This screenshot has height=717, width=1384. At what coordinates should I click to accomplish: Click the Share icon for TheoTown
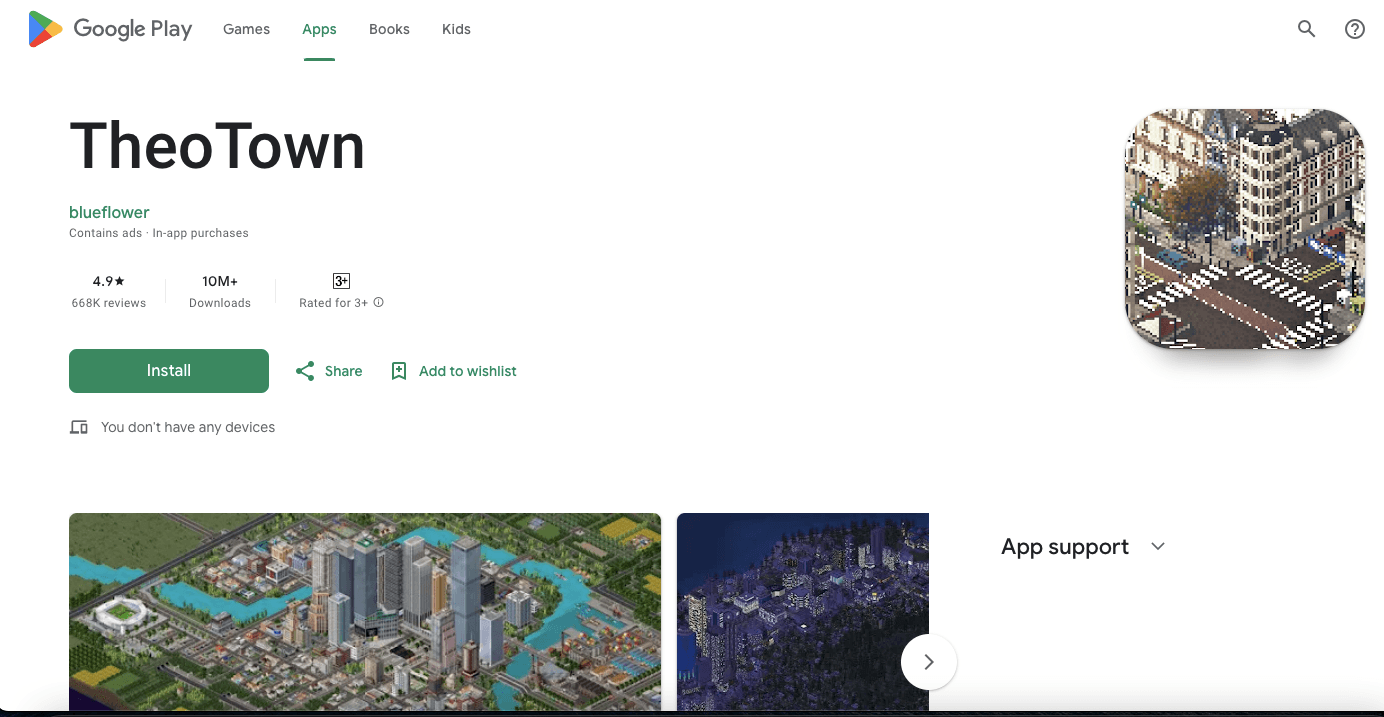pyautogui.click(x=305, y=370)
